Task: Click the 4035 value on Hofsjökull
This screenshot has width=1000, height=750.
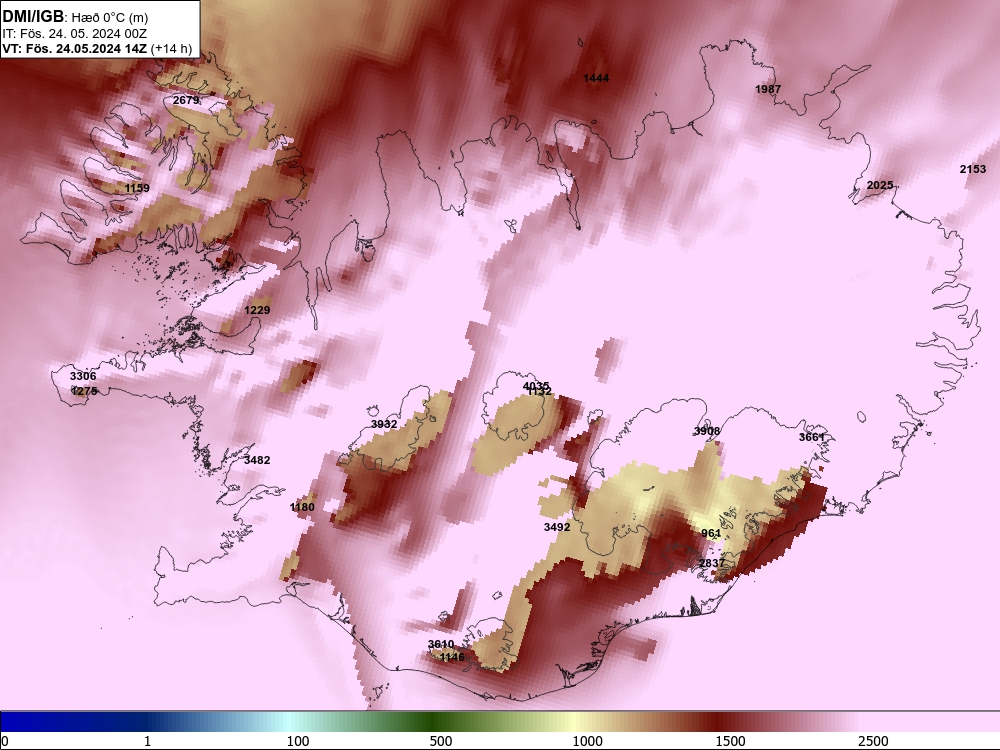Action: [x=536, y=386]
